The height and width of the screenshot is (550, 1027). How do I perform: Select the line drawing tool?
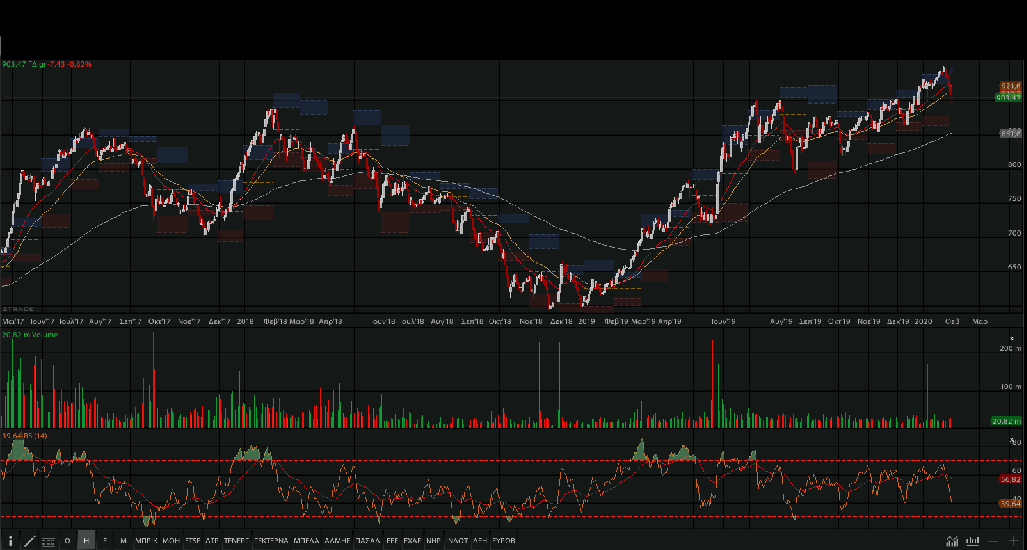click(29, 541)
